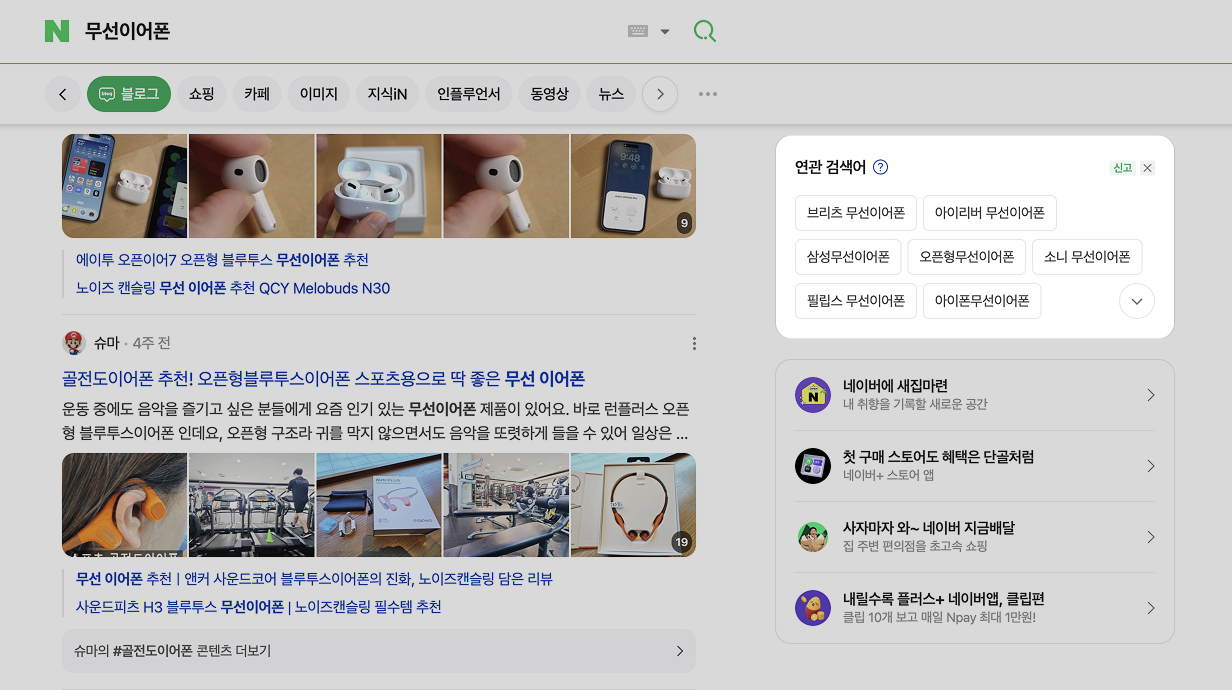Click the 슈마 author name
Screen dimensions: 1232x690
(x=106, y=343)
